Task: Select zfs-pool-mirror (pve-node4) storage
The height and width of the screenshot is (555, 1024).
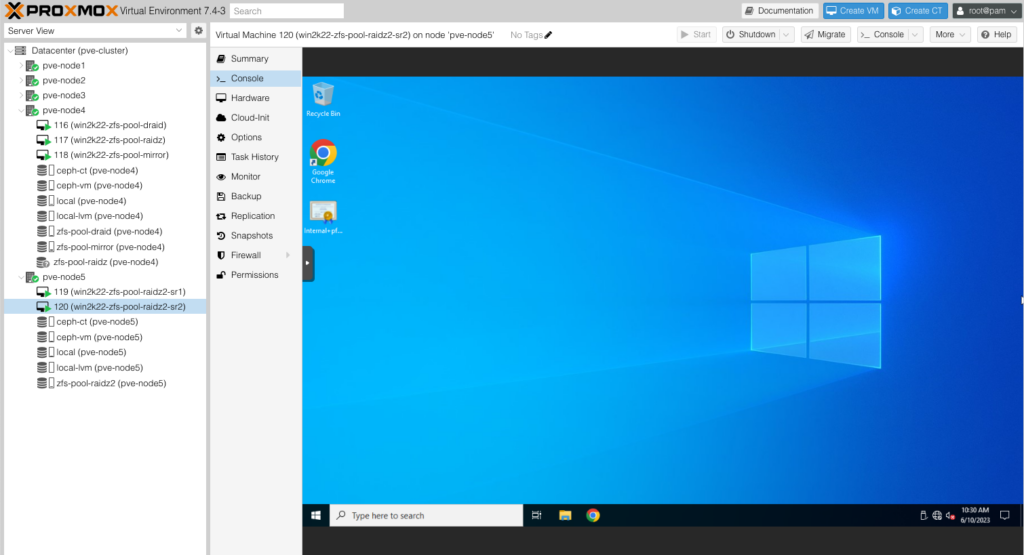Action: click(x=104, y=247)
